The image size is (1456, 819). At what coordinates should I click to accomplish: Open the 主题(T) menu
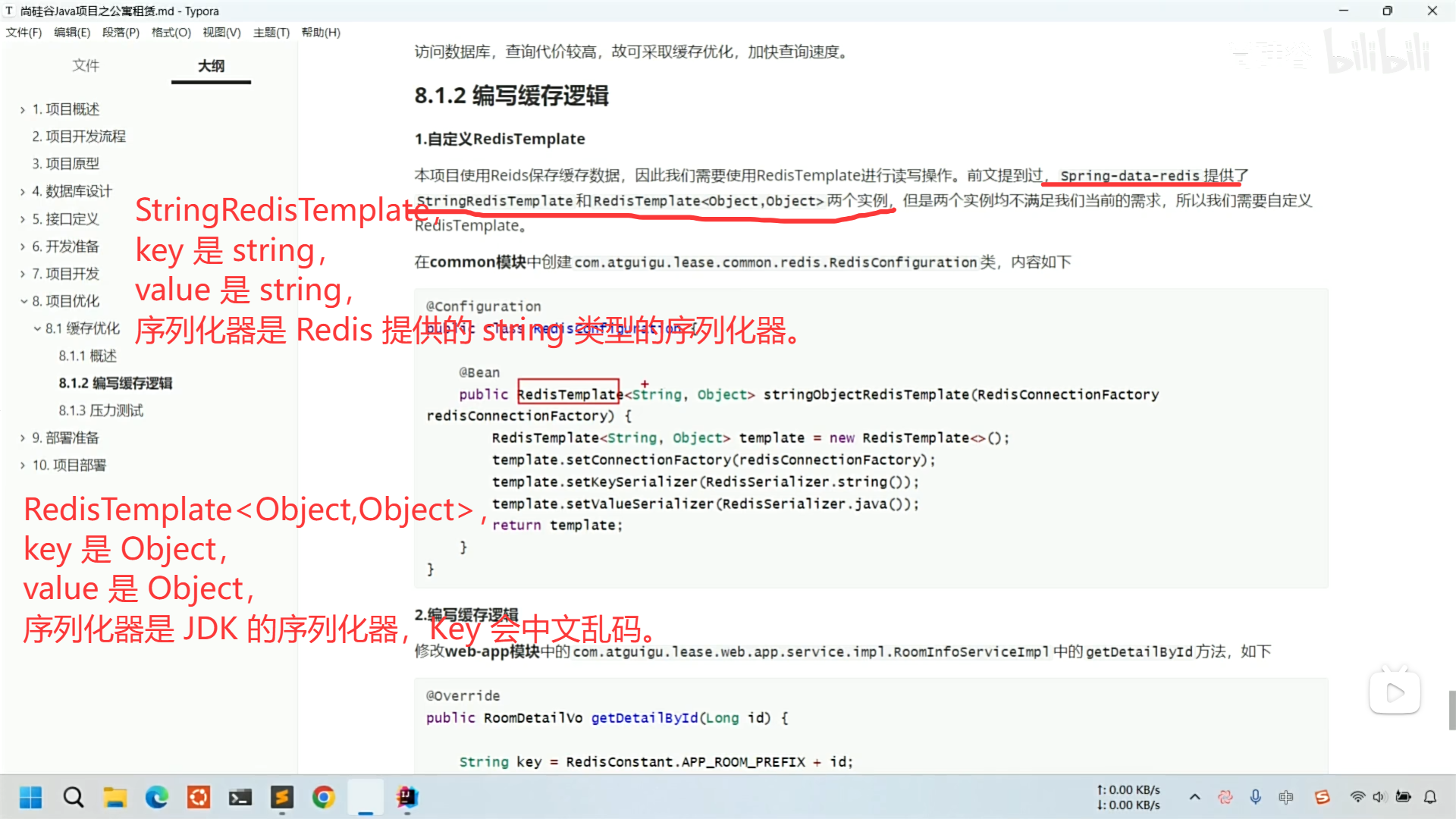click(271, 33)
